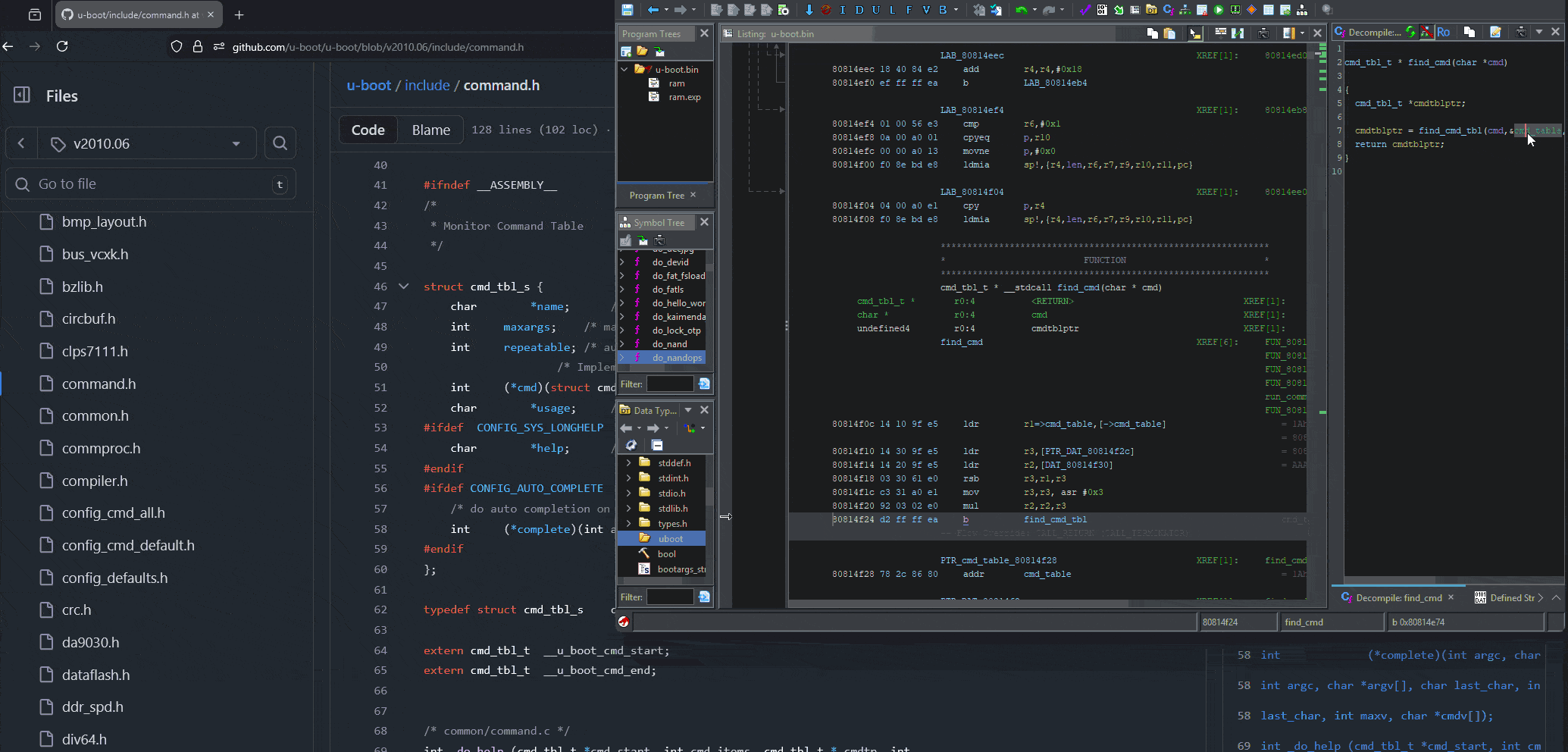The width and height of the screenshot is (1568, 752).
Task: Switch to the Blame tab
Action: pyautogui.click(x=430, y=130)
